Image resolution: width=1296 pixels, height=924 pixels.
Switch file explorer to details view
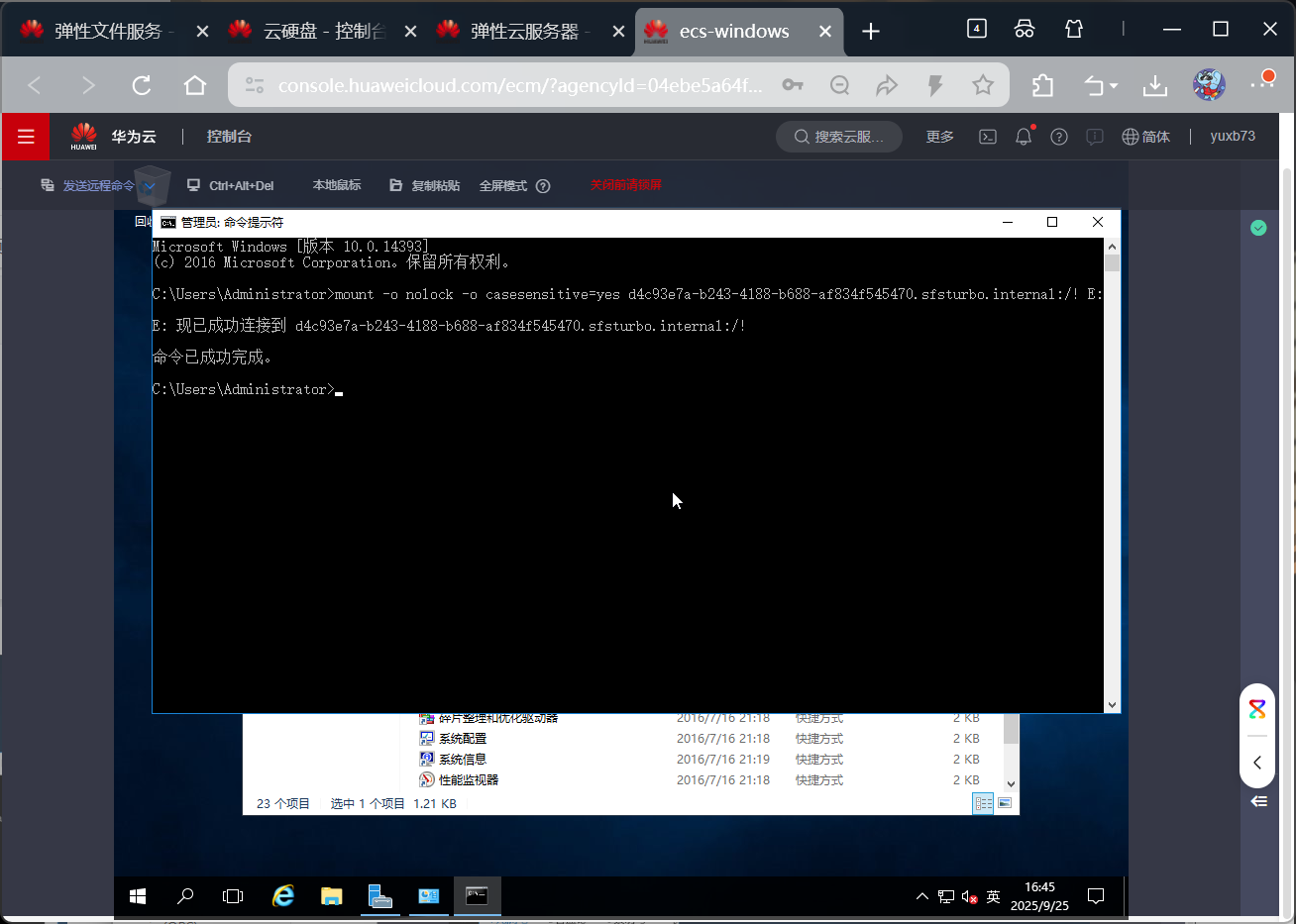pos(983,803)
